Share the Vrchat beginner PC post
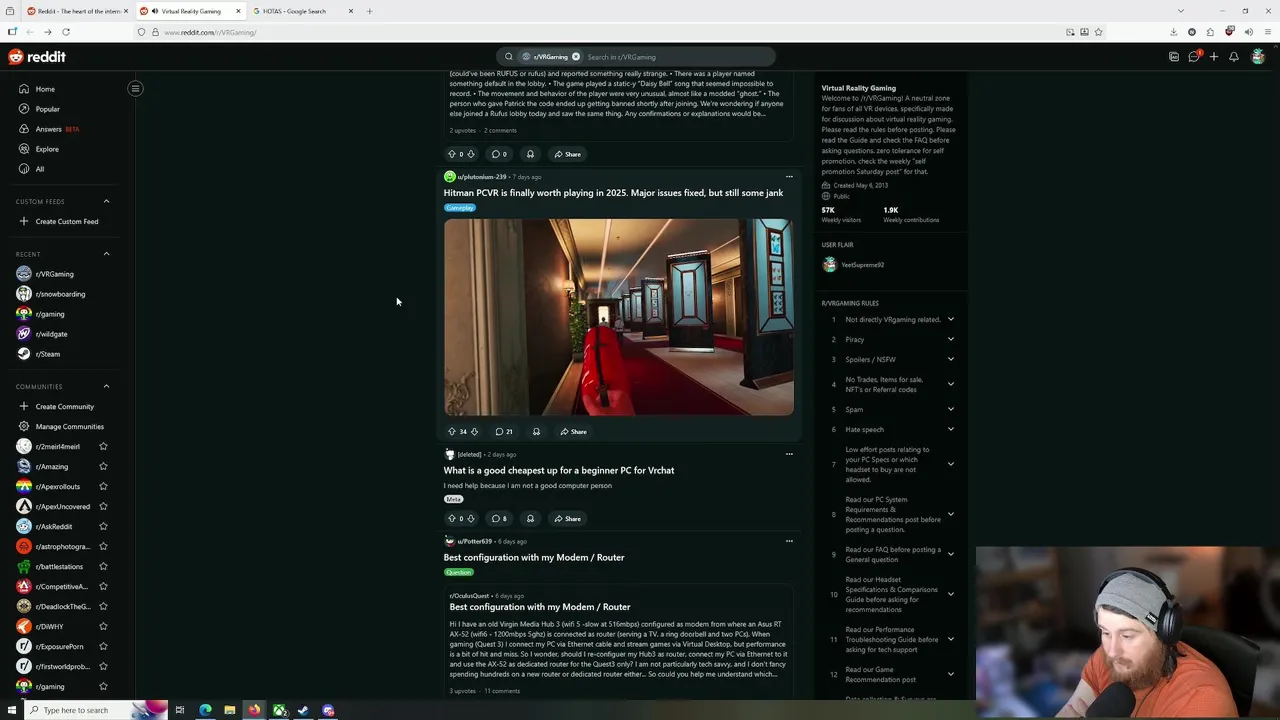Viewport: 1280px width, 720px height. pos(567,519)
